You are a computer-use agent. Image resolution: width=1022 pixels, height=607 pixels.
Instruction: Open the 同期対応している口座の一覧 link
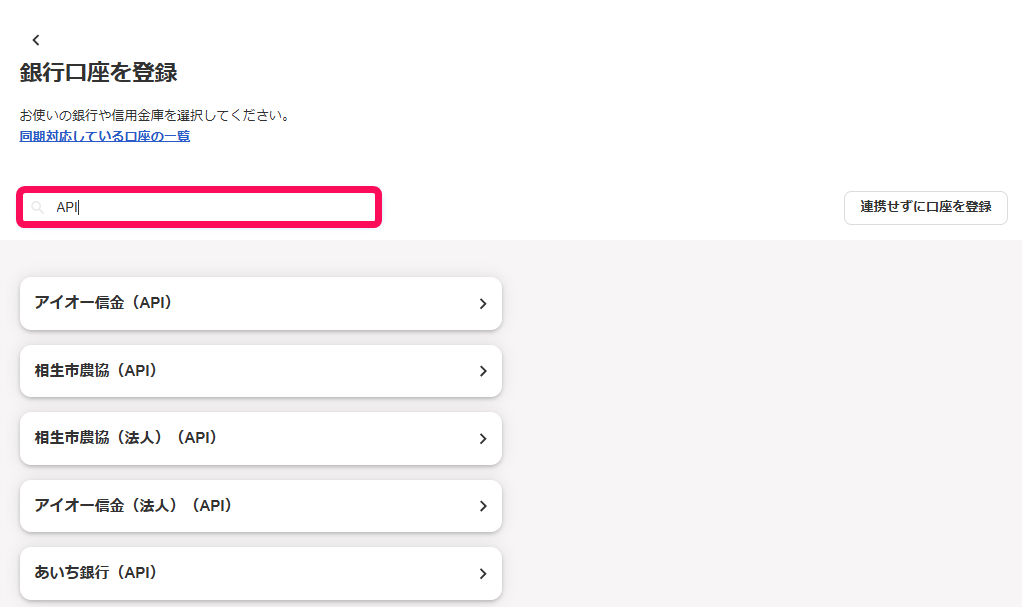pyautogui.click(x=105, y=136)
